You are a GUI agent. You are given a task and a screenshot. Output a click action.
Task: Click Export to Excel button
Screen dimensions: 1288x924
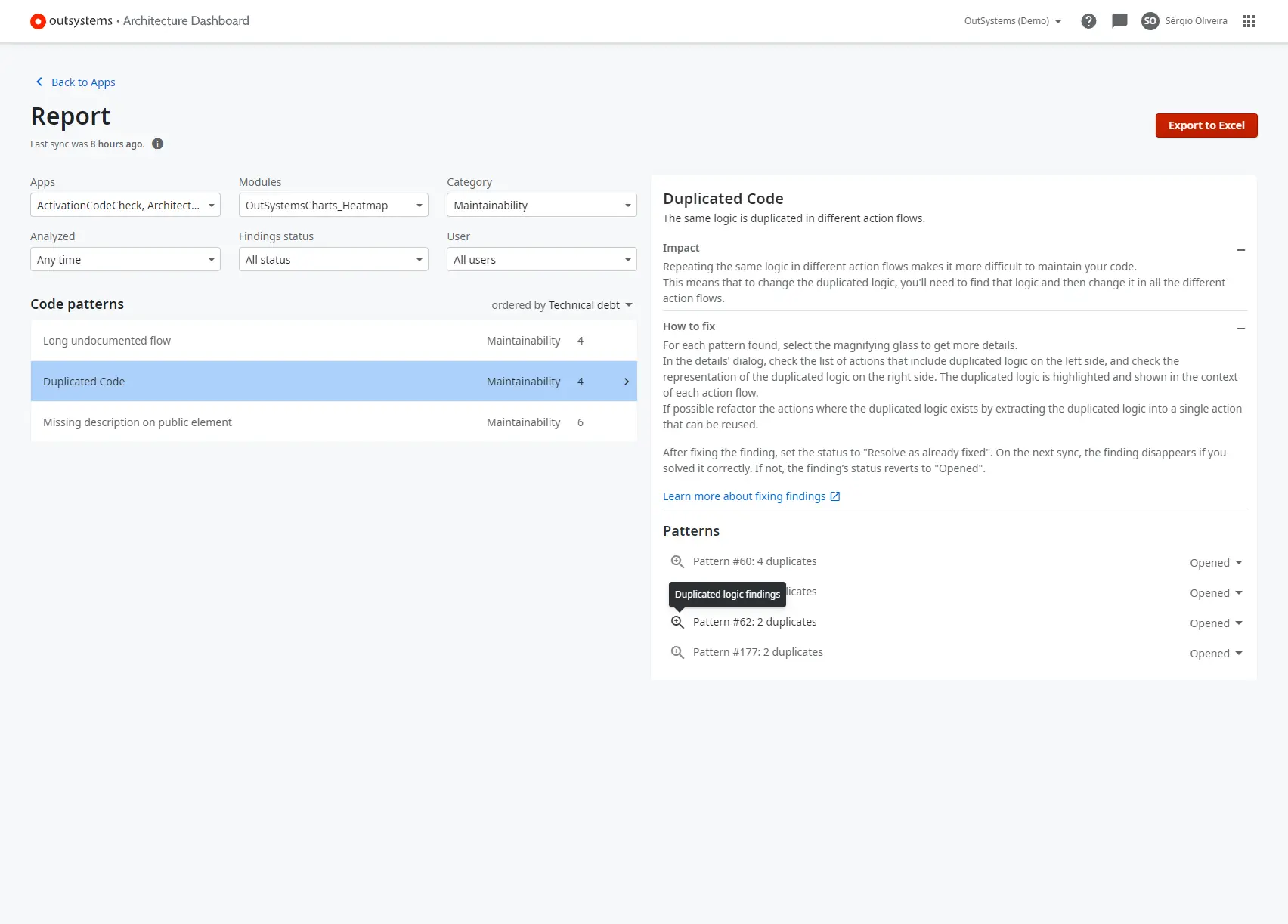[1206, 125]
